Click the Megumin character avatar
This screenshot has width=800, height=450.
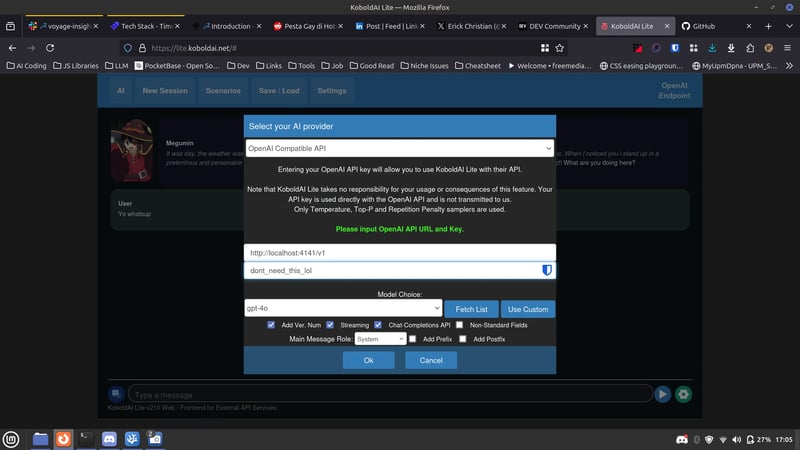[x=132, y=150]
